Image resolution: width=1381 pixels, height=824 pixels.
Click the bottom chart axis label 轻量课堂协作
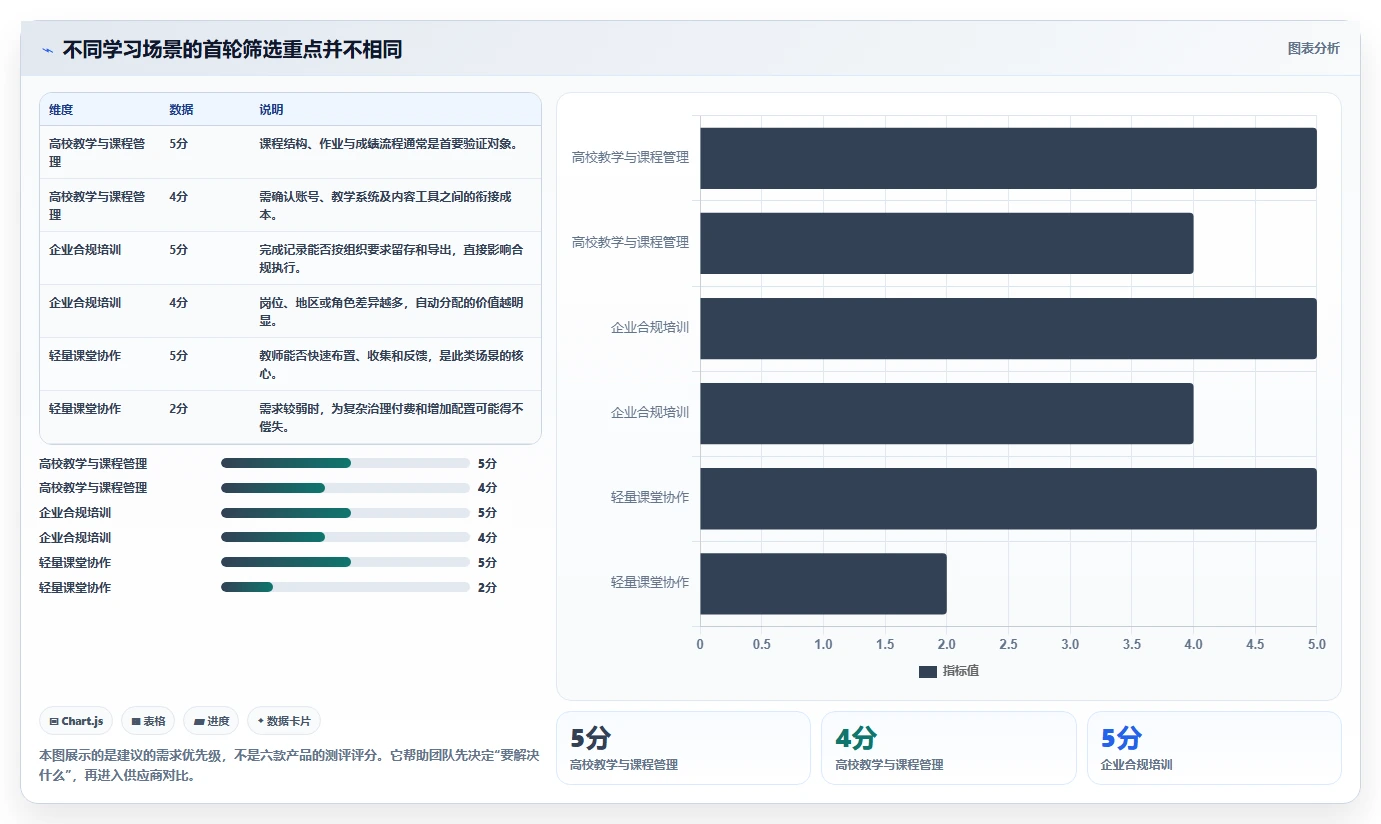pyautogui.click(x=650, y=582)
